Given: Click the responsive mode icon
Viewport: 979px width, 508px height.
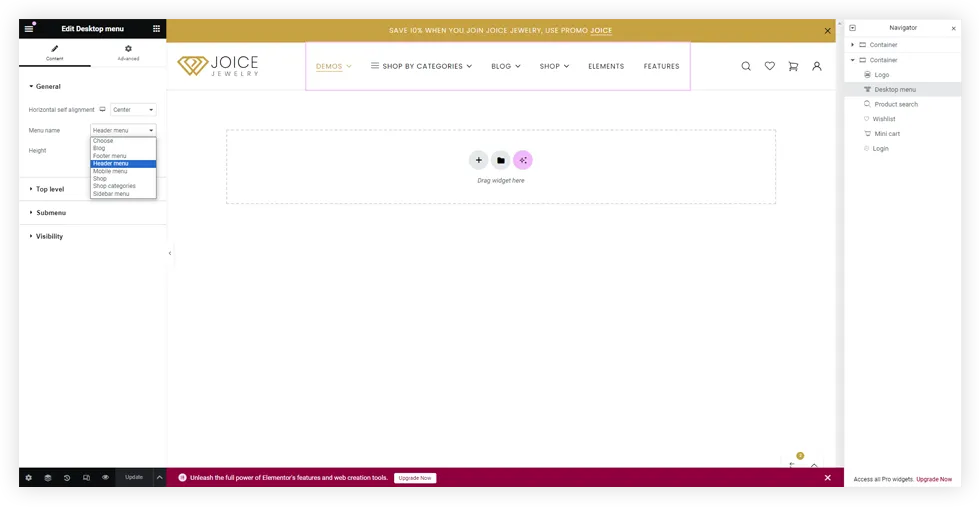Looking at the screenshot, I should 86,478.
